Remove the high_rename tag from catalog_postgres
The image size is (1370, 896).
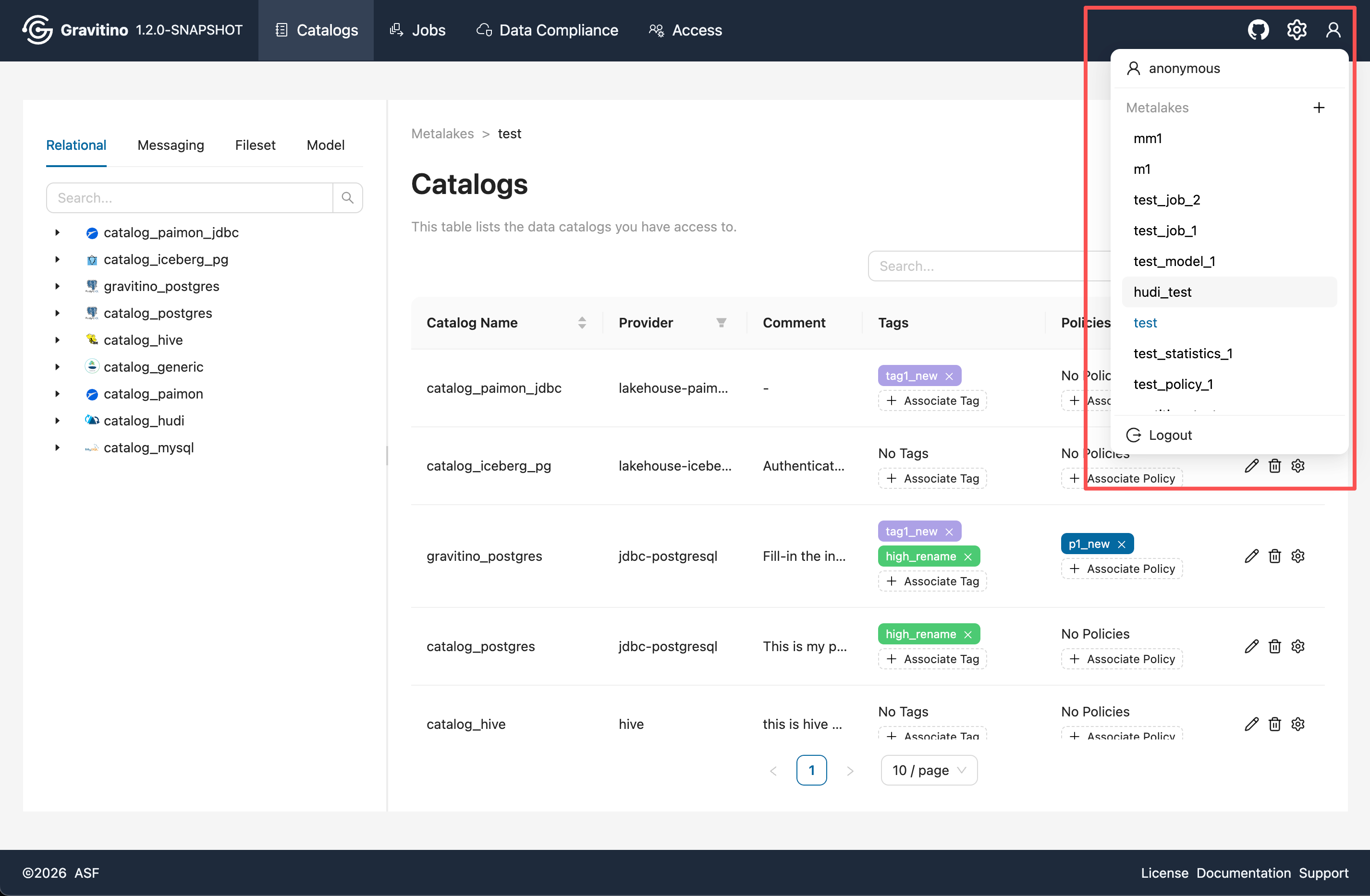tap(967, 634)
